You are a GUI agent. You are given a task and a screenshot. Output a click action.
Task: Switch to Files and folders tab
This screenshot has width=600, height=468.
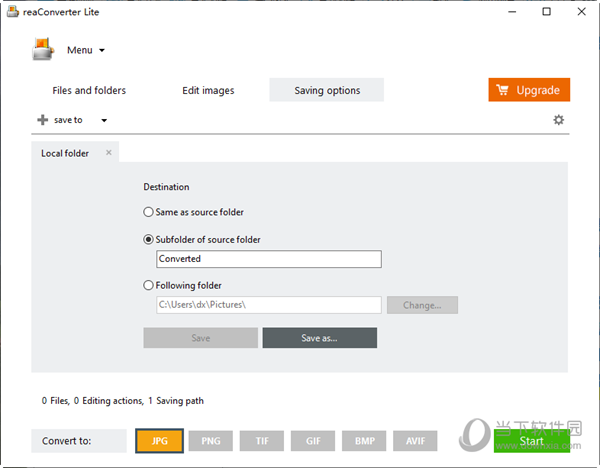[89, 90]
